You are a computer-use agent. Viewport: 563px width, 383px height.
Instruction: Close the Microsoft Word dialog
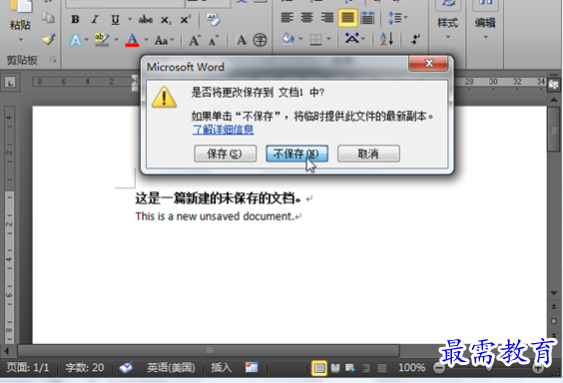coord(428,64)
